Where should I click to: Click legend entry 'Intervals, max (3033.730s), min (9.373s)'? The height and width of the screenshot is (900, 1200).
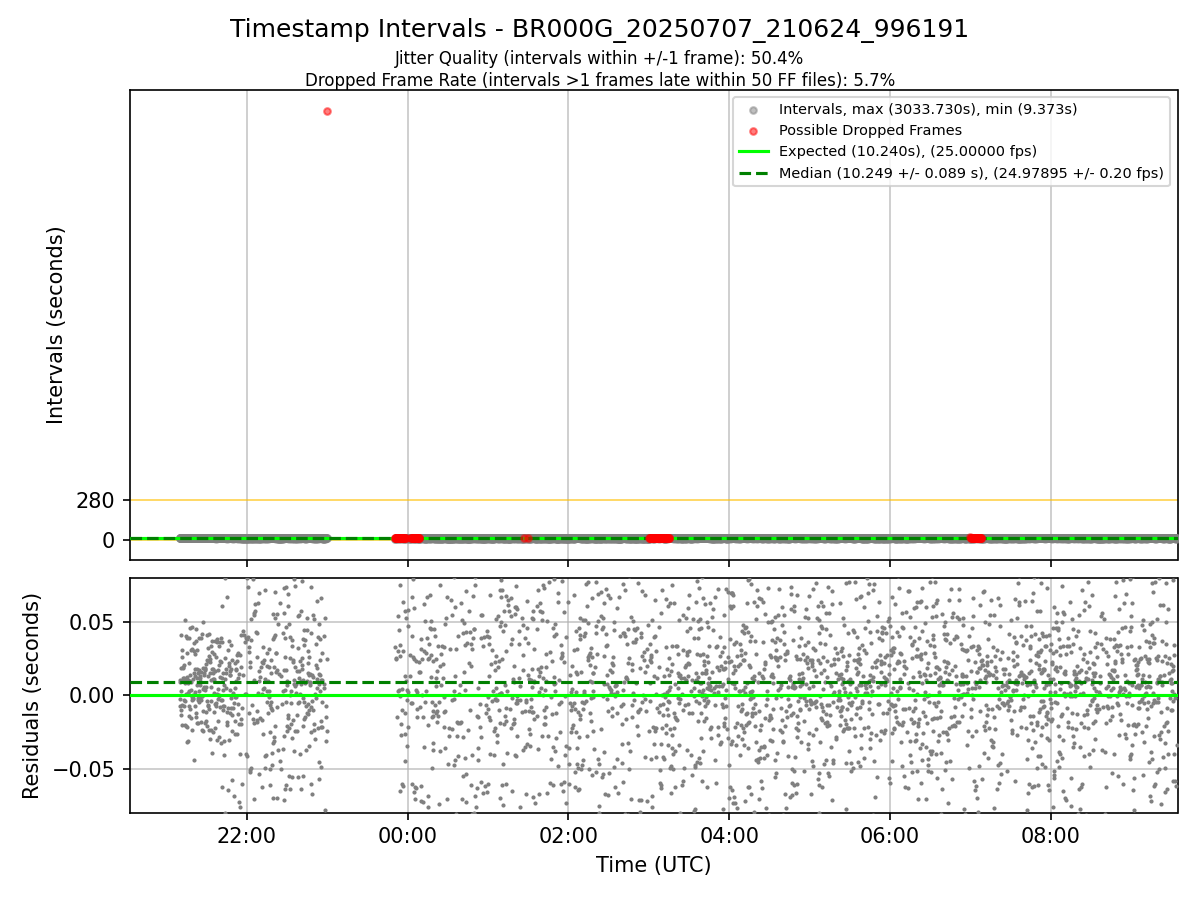tap(928, 109)
